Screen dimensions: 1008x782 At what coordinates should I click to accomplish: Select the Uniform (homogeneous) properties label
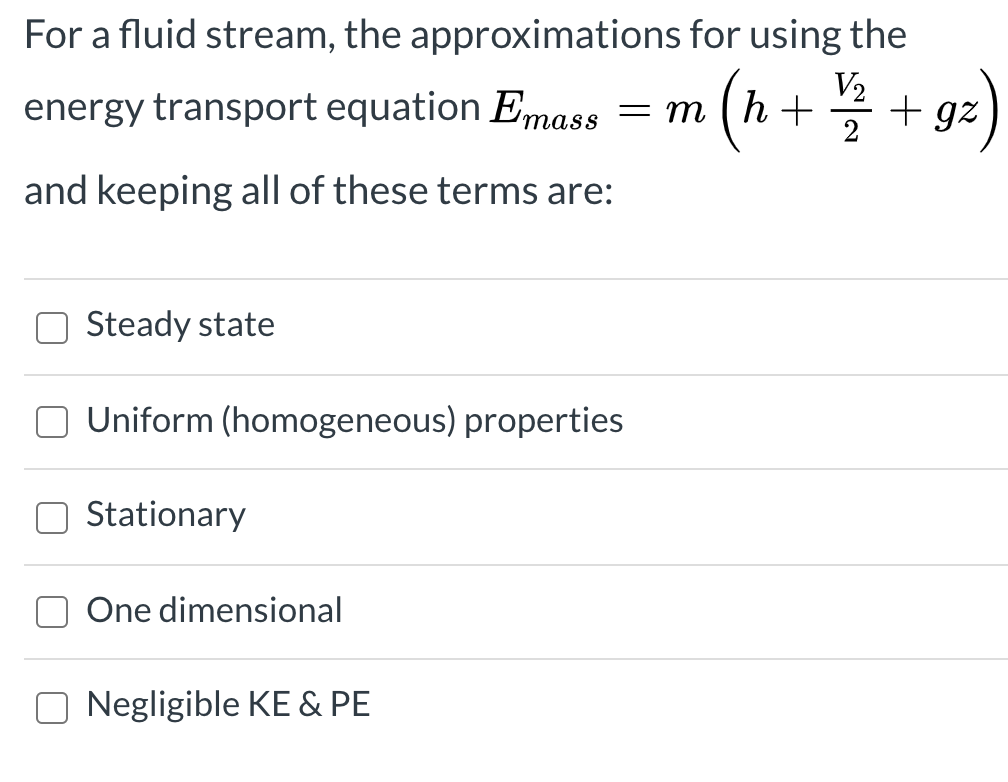point(354,420)
